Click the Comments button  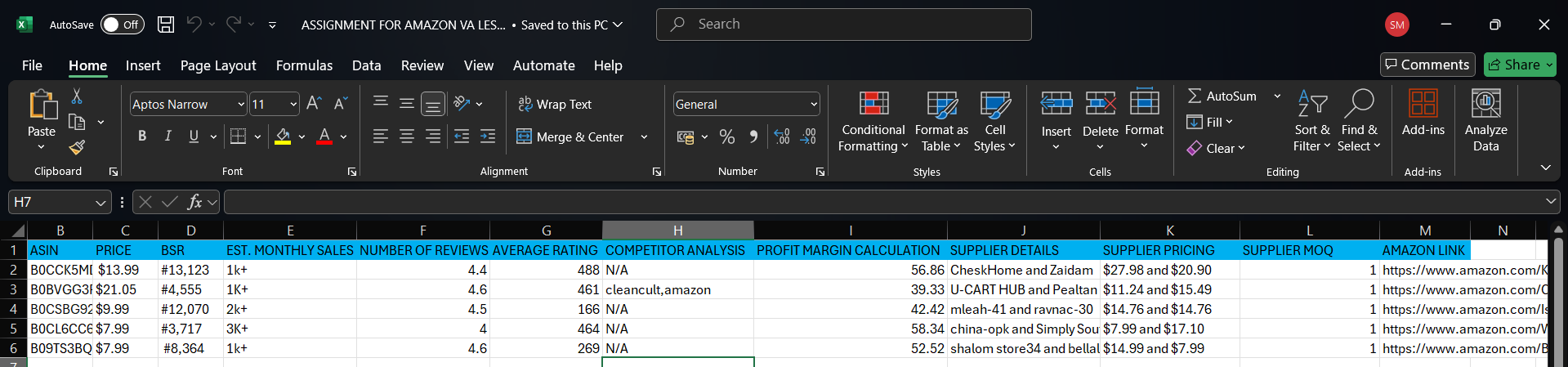tap(1427, 65)
